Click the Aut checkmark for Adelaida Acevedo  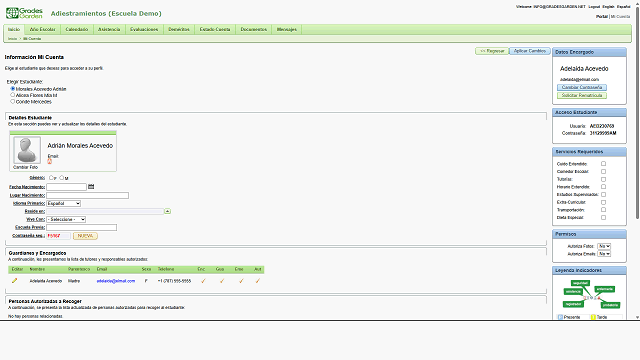point(258,281)
